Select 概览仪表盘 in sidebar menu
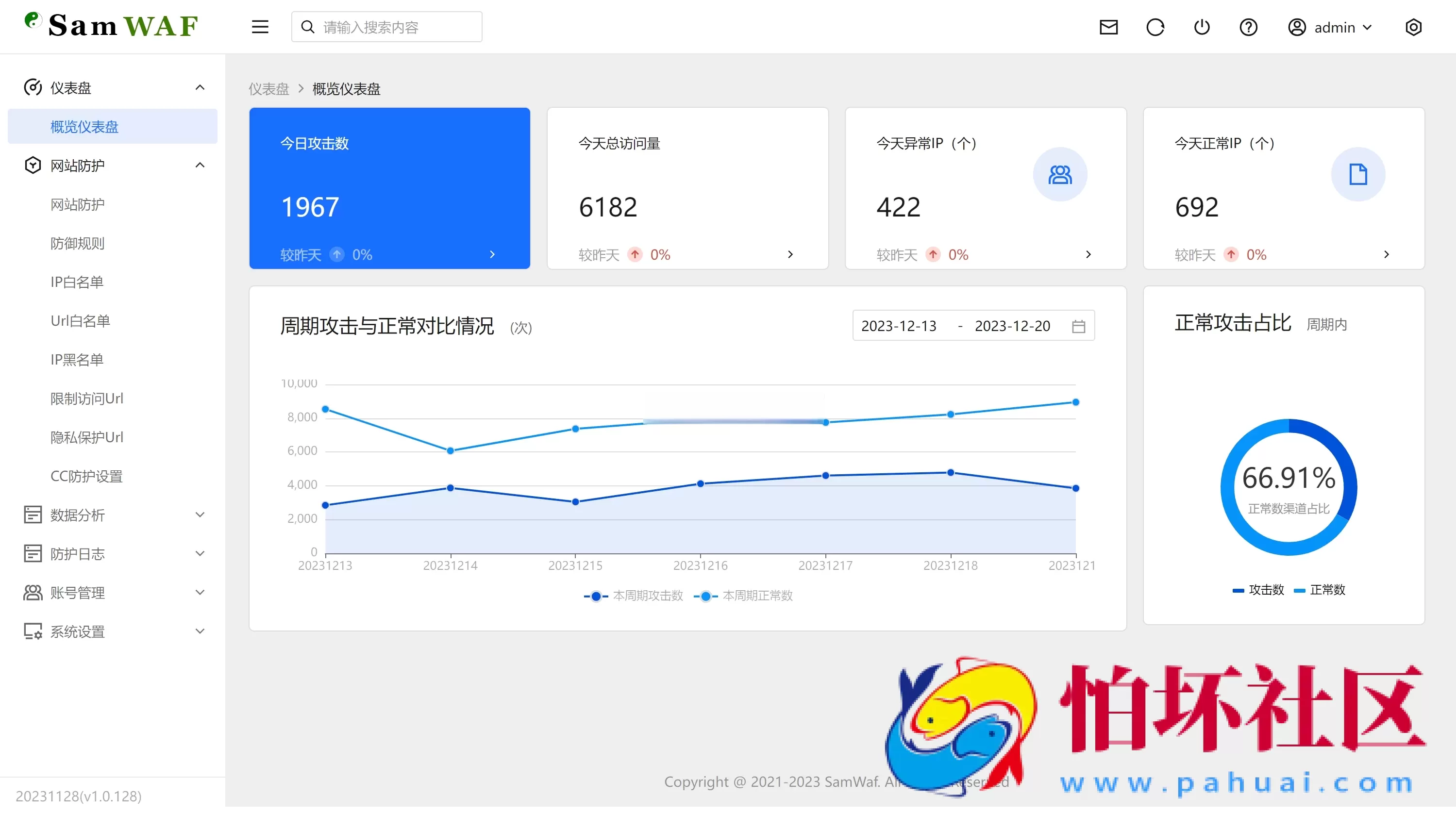Viewport: 1456px width, 814px height. coord(85,126)
